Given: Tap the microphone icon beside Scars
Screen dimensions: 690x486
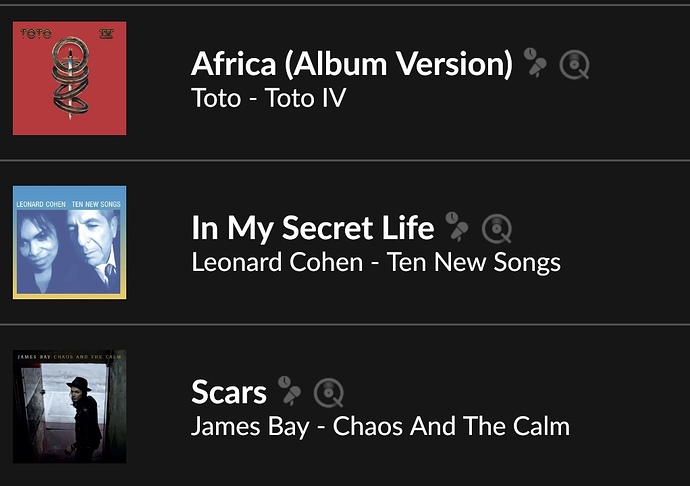Looking at the screenshot, I should pos(289,391).
